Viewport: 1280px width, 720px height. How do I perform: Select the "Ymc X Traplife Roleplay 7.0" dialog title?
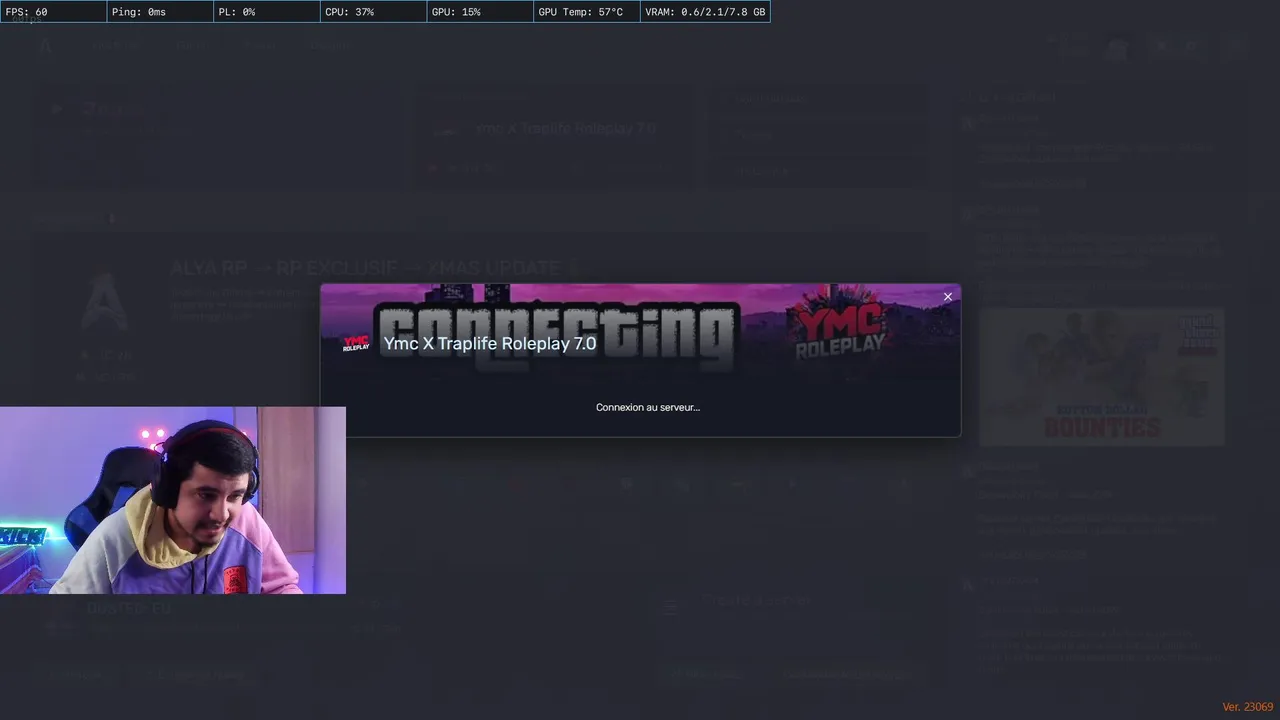point(490,343)
